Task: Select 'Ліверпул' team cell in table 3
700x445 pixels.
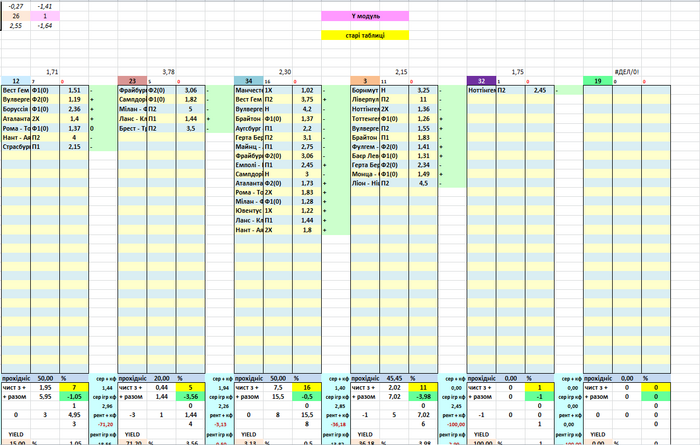Action: [x=365, y=100]
